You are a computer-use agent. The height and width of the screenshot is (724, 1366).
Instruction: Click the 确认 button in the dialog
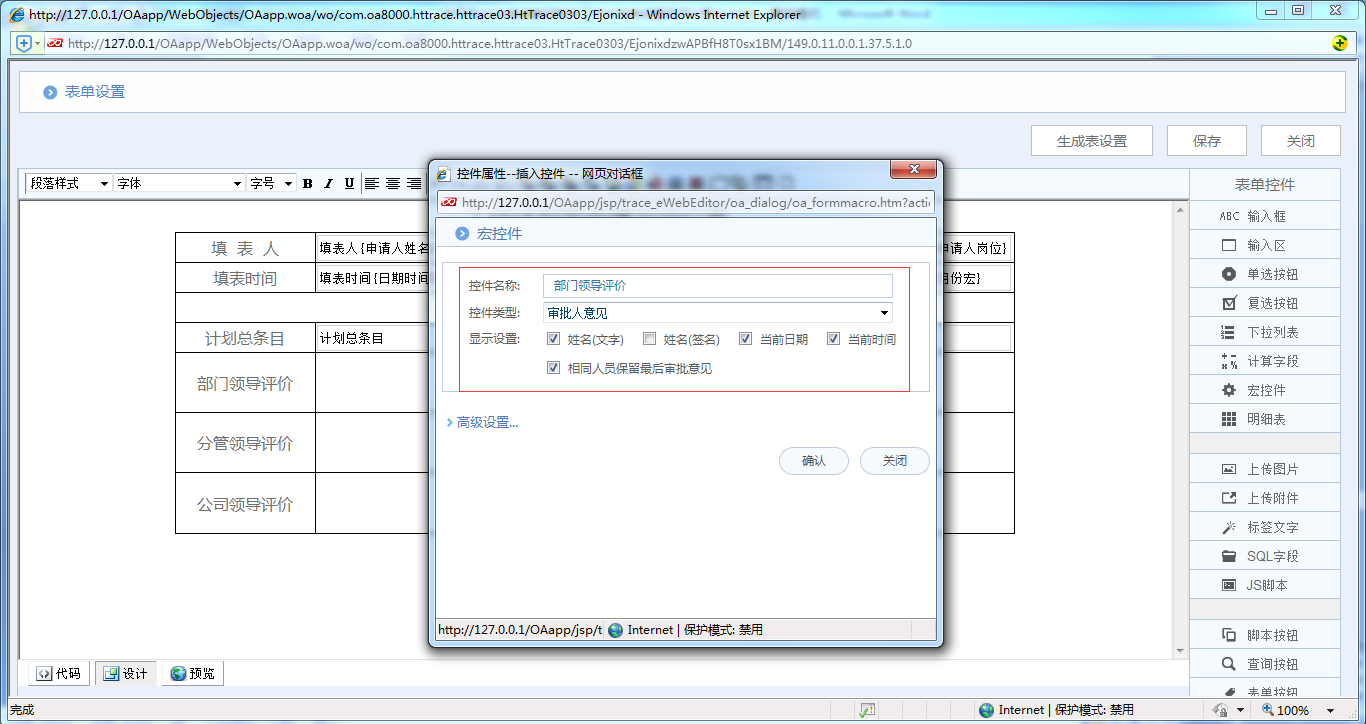(813, 461)
